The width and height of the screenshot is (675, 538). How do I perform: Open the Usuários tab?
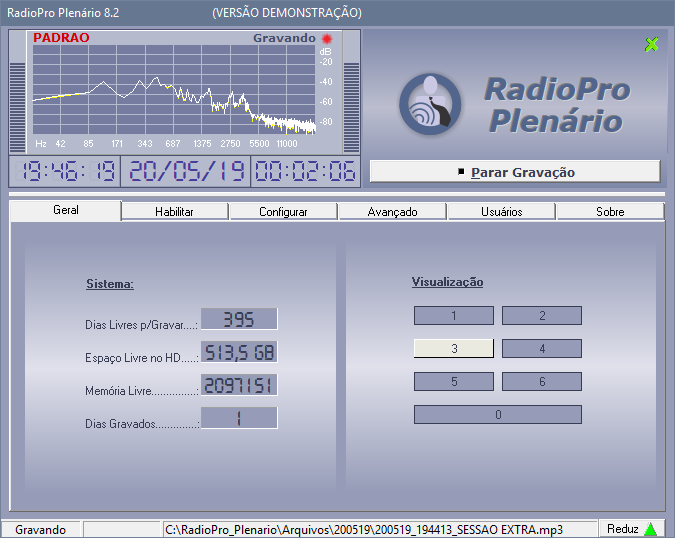click(x=502, y=212)
